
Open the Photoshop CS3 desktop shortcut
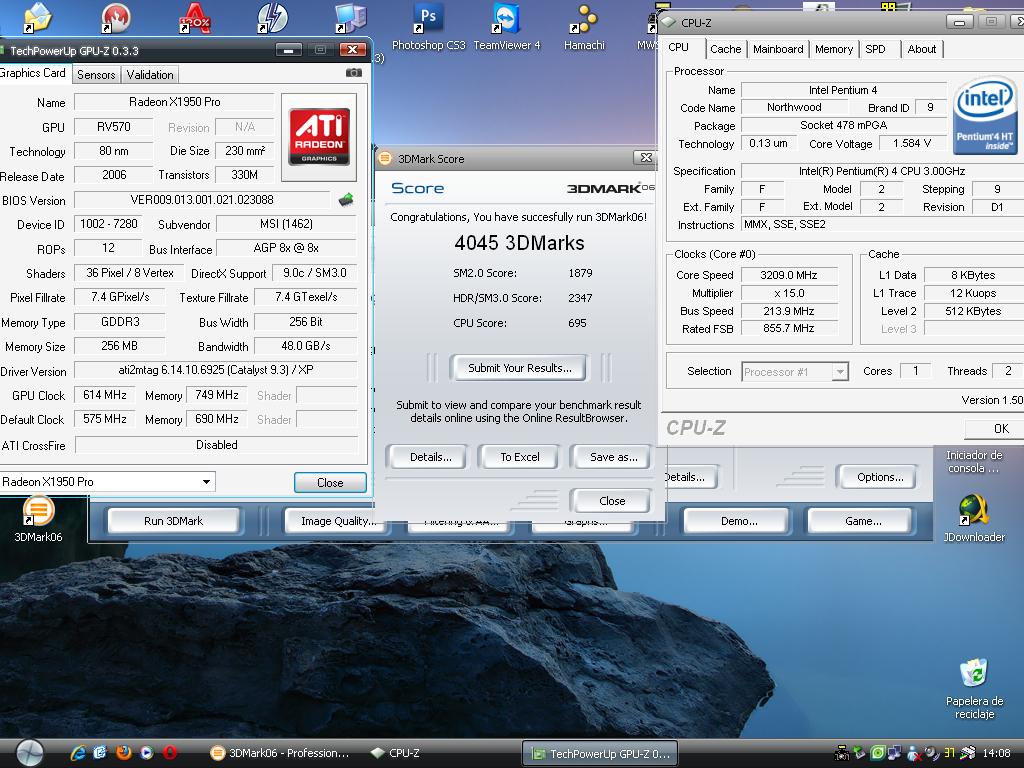[x=428, y=26]
